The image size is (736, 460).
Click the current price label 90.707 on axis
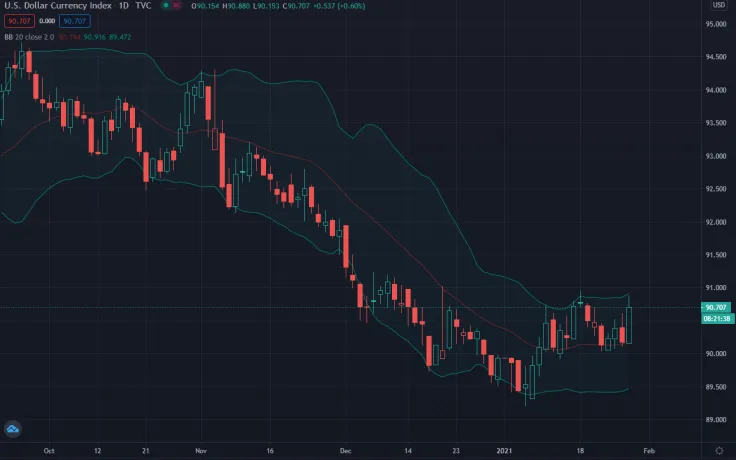[715, 308]
